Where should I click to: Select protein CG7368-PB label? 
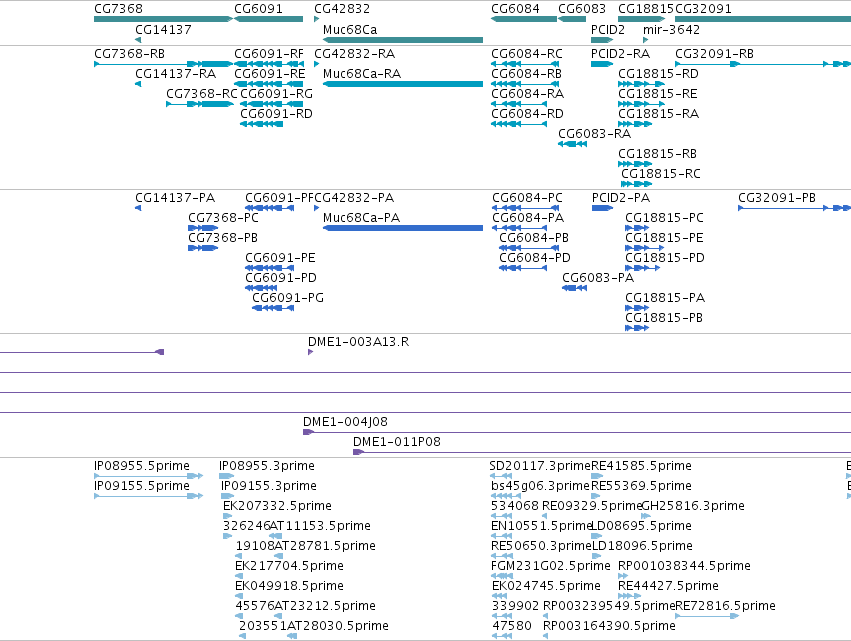(x=223, y=238)
